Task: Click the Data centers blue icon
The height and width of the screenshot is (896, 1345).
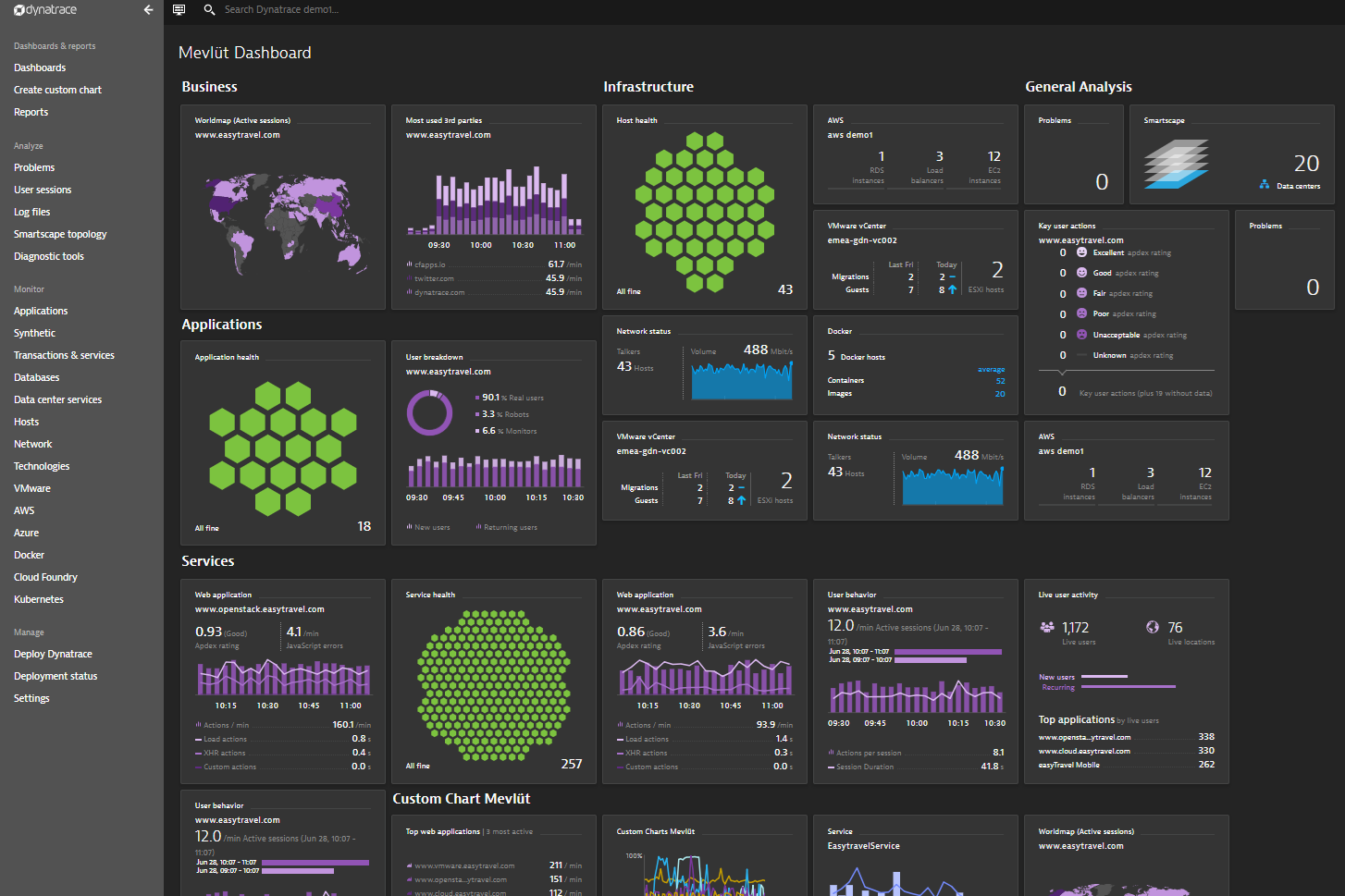Action: 1265,185
